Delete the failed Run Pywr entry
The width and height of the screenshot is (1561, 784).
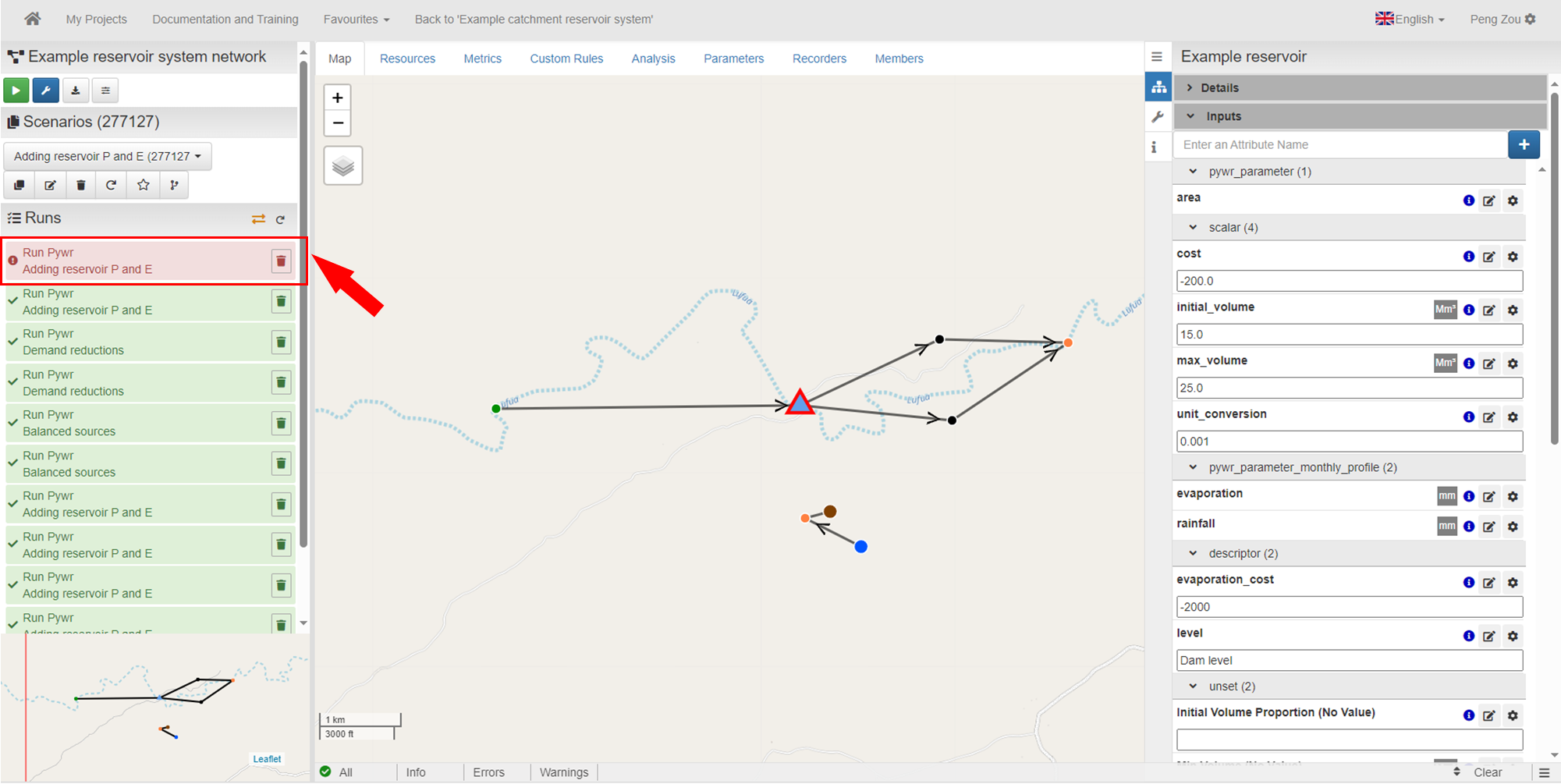coord(281,261)
